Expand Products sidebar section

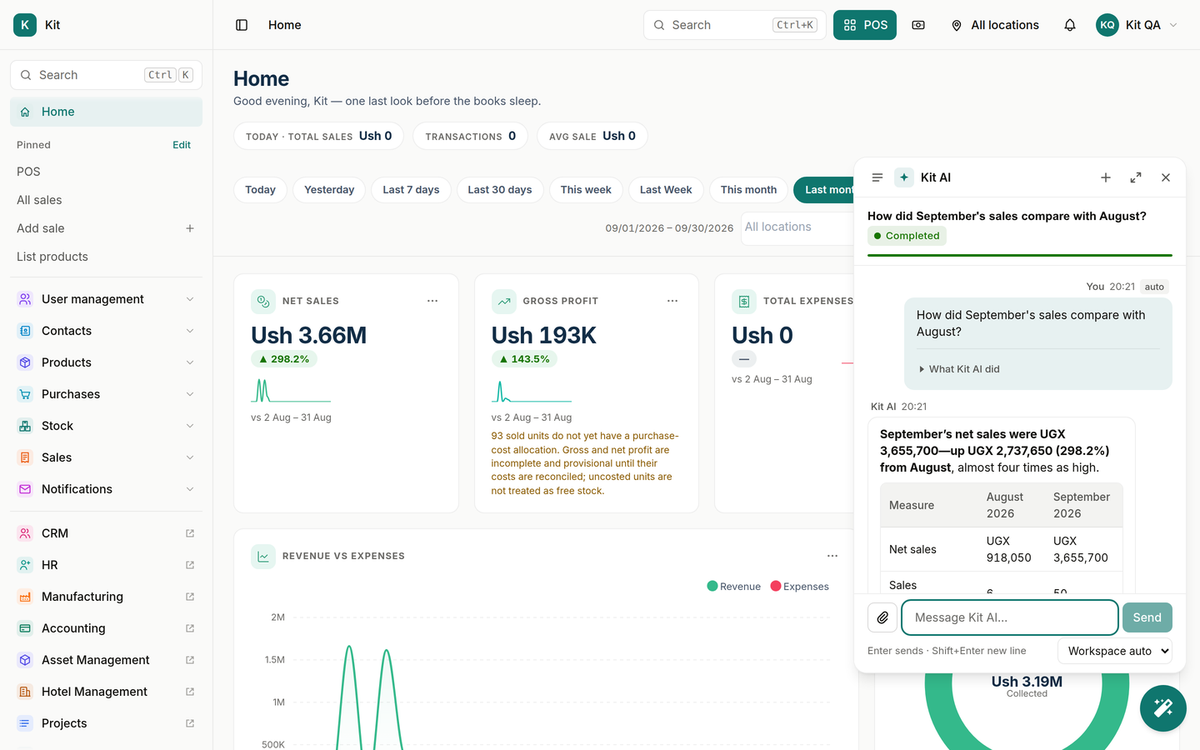(106, 362)
